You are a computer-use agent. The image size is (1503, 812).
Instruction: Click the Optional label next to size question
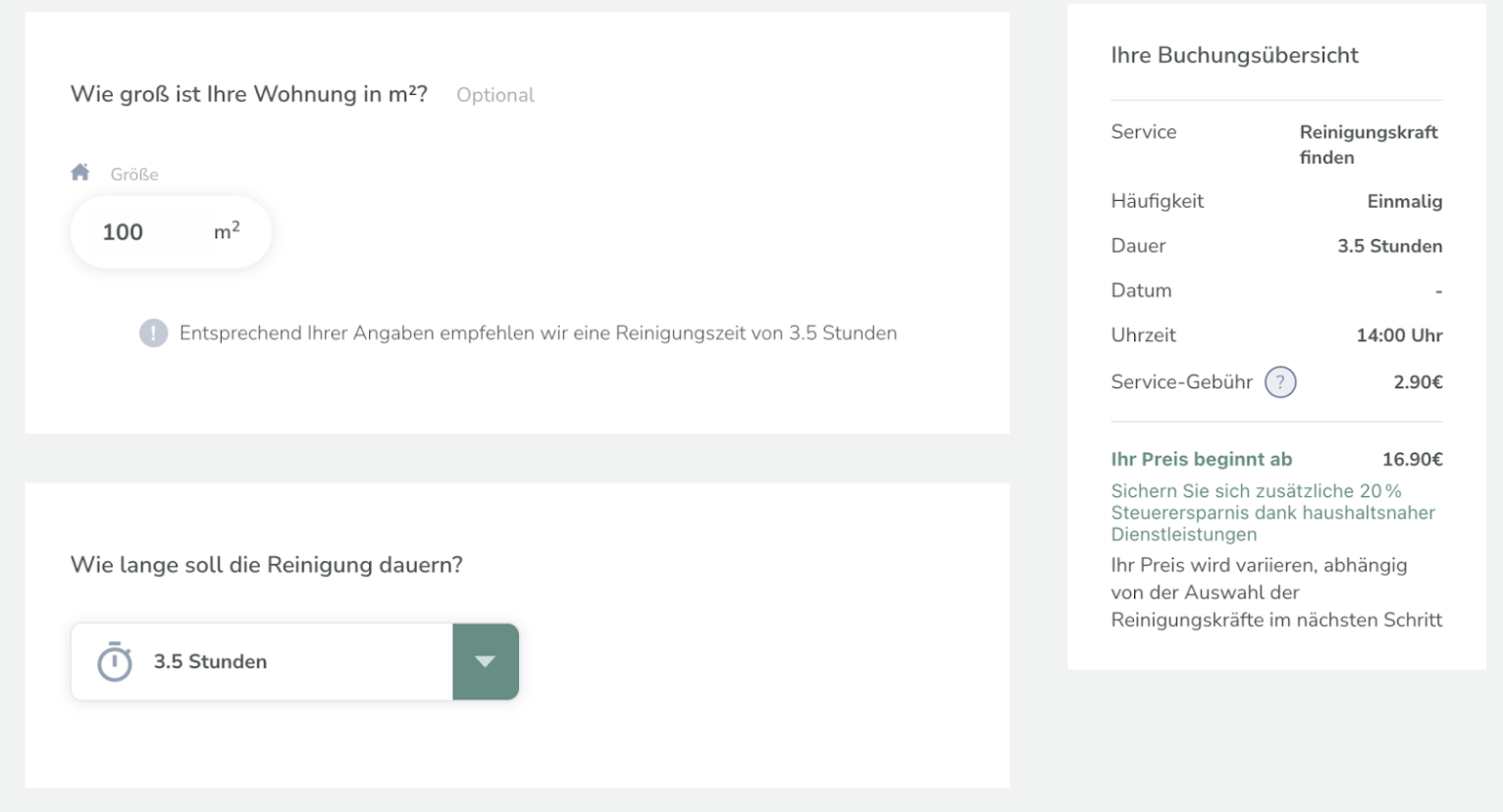[x=495, y=95]
